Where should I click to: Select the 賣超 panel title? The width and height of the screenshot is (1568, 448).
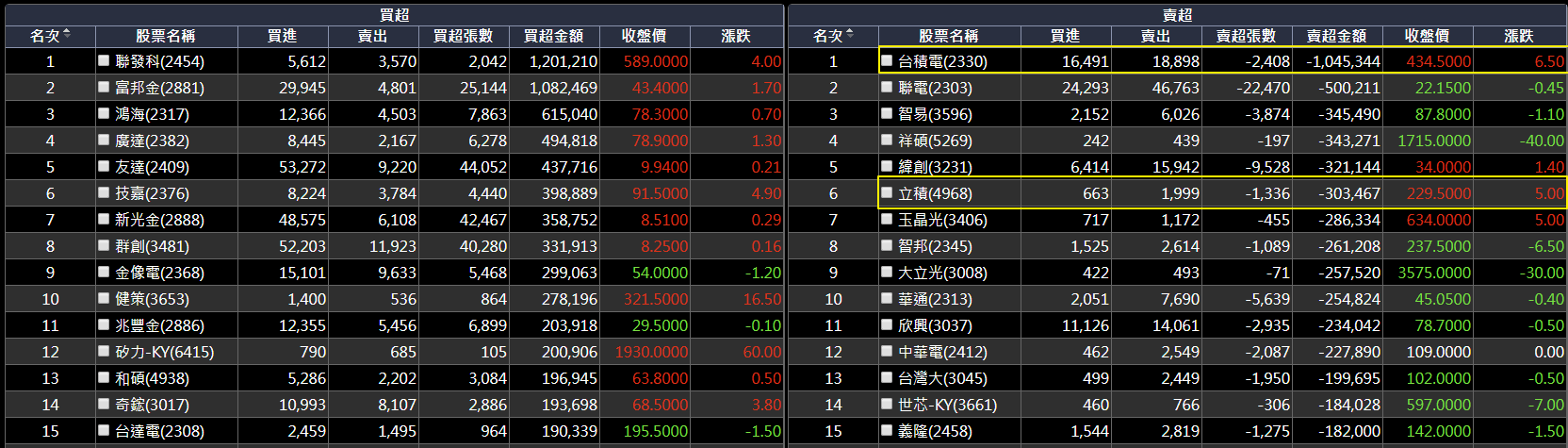click(x=1177, y=15)
